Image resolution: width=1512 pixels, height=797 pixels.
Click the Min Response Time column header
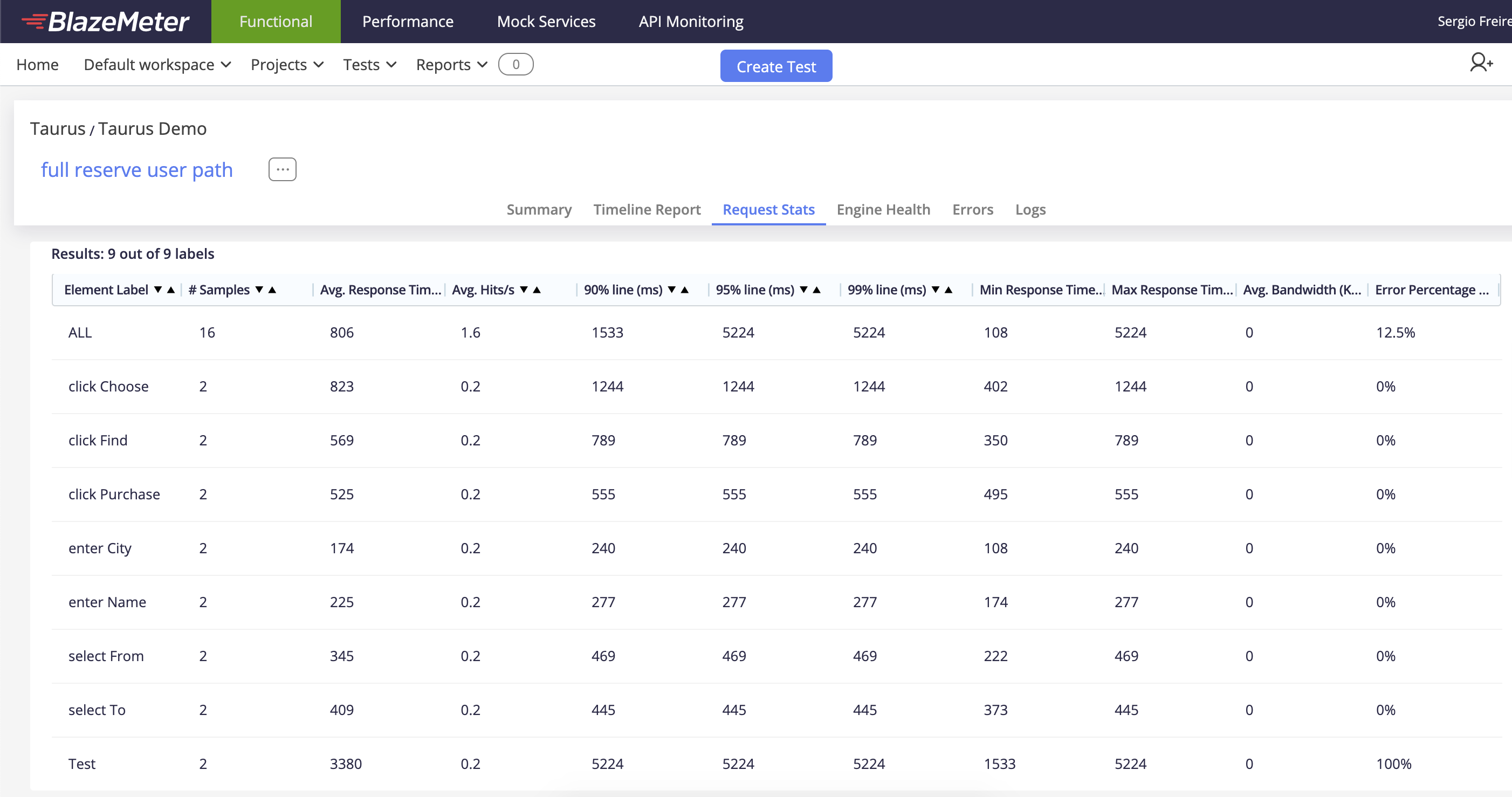point(1041,290)
